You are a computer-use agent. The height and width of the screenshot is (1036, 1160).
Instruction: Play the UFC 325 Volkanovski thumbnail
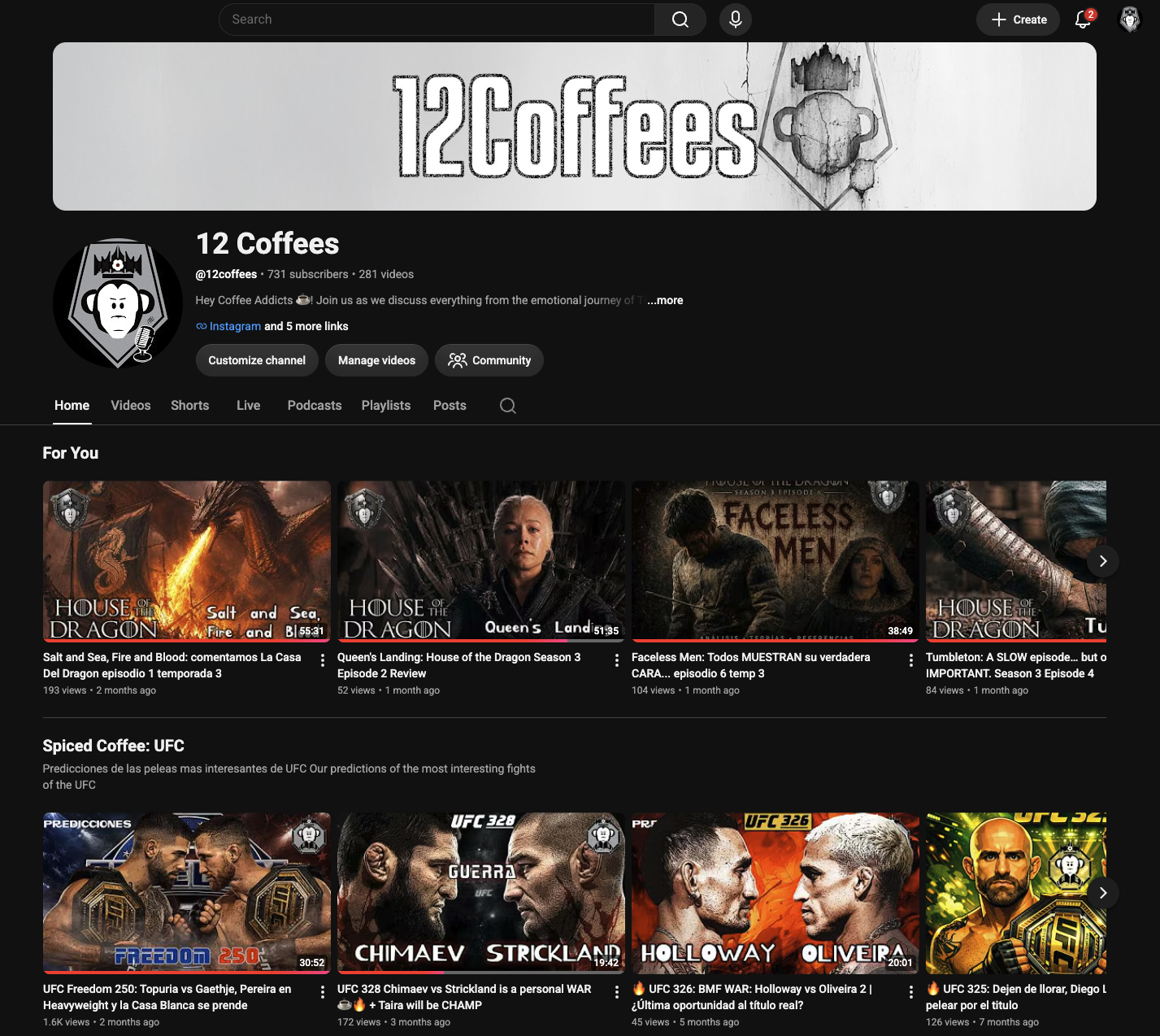click(x=1016, y=893)
